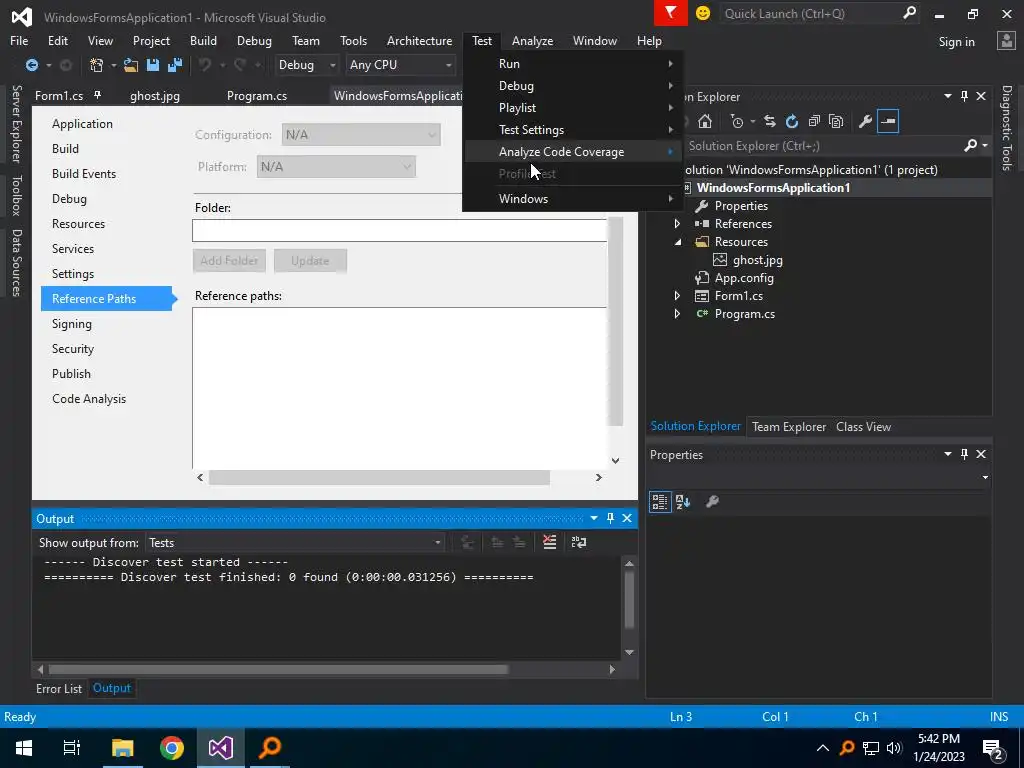Click the Property Pages wrench in Properties panel
1024x768 pixels.
coord(712,502)
